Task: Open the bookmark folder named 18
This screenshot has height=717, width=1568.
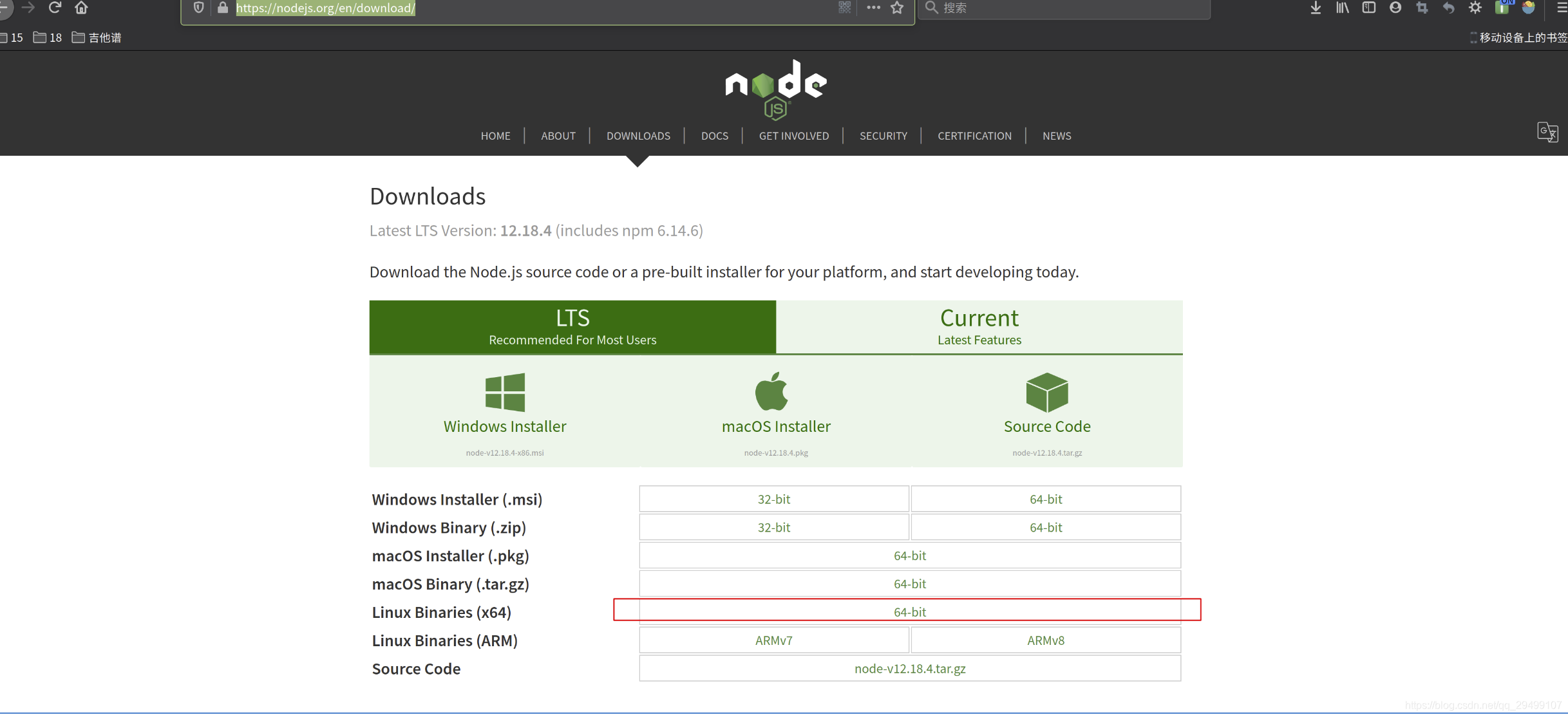Action: [x=48, y=38]
